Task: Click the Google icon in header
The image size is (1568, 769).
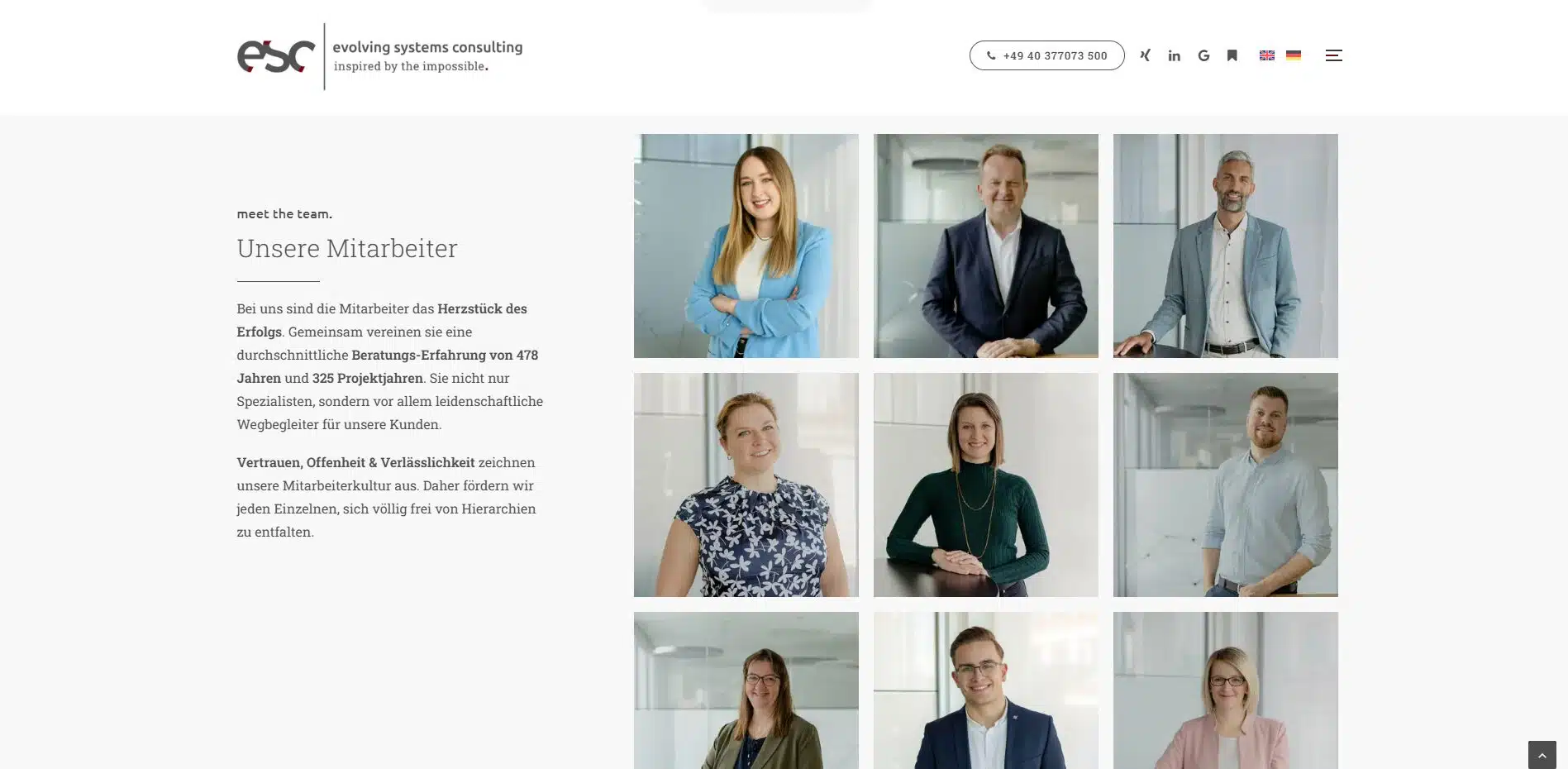Action: pos(1203,55)
